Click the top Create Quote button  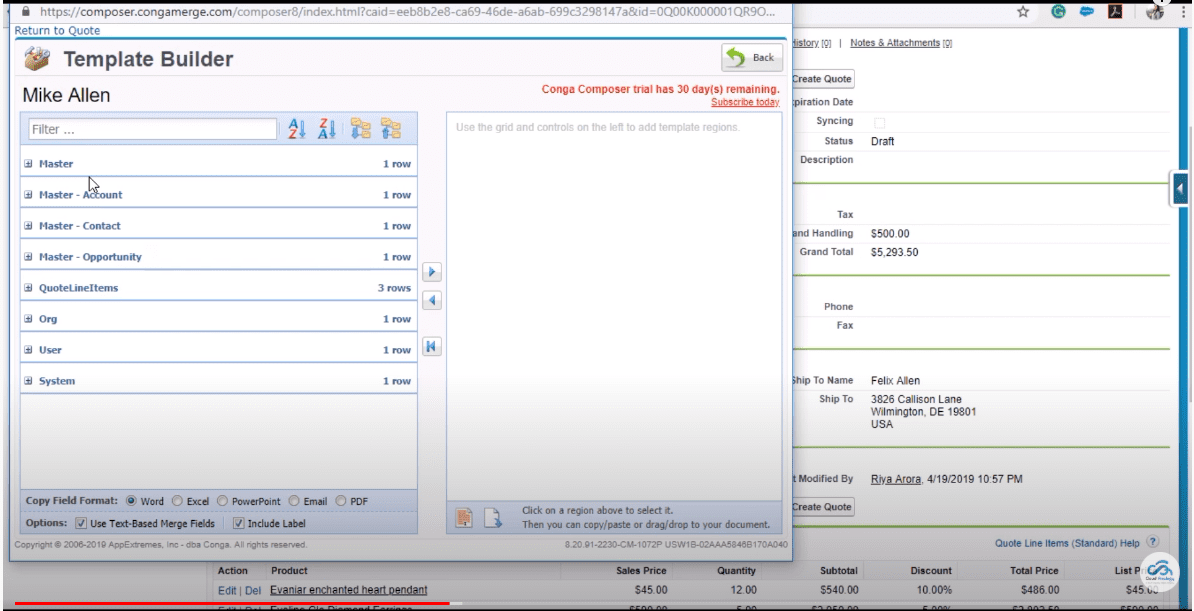(x=822, y=78)
